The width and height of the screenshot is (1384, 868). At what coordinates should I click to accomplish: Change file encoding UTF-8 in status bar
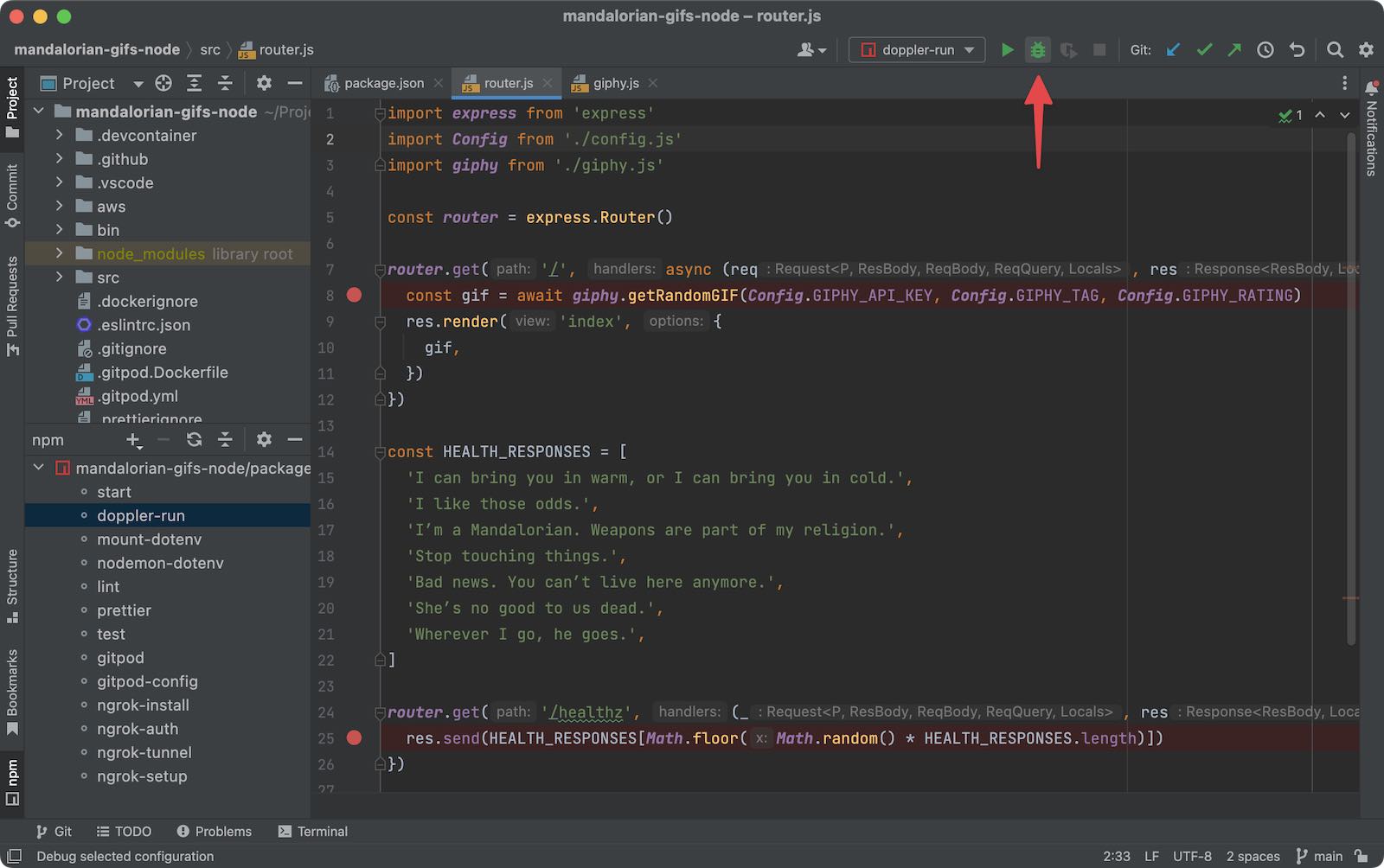click(x=1192, y=856)
